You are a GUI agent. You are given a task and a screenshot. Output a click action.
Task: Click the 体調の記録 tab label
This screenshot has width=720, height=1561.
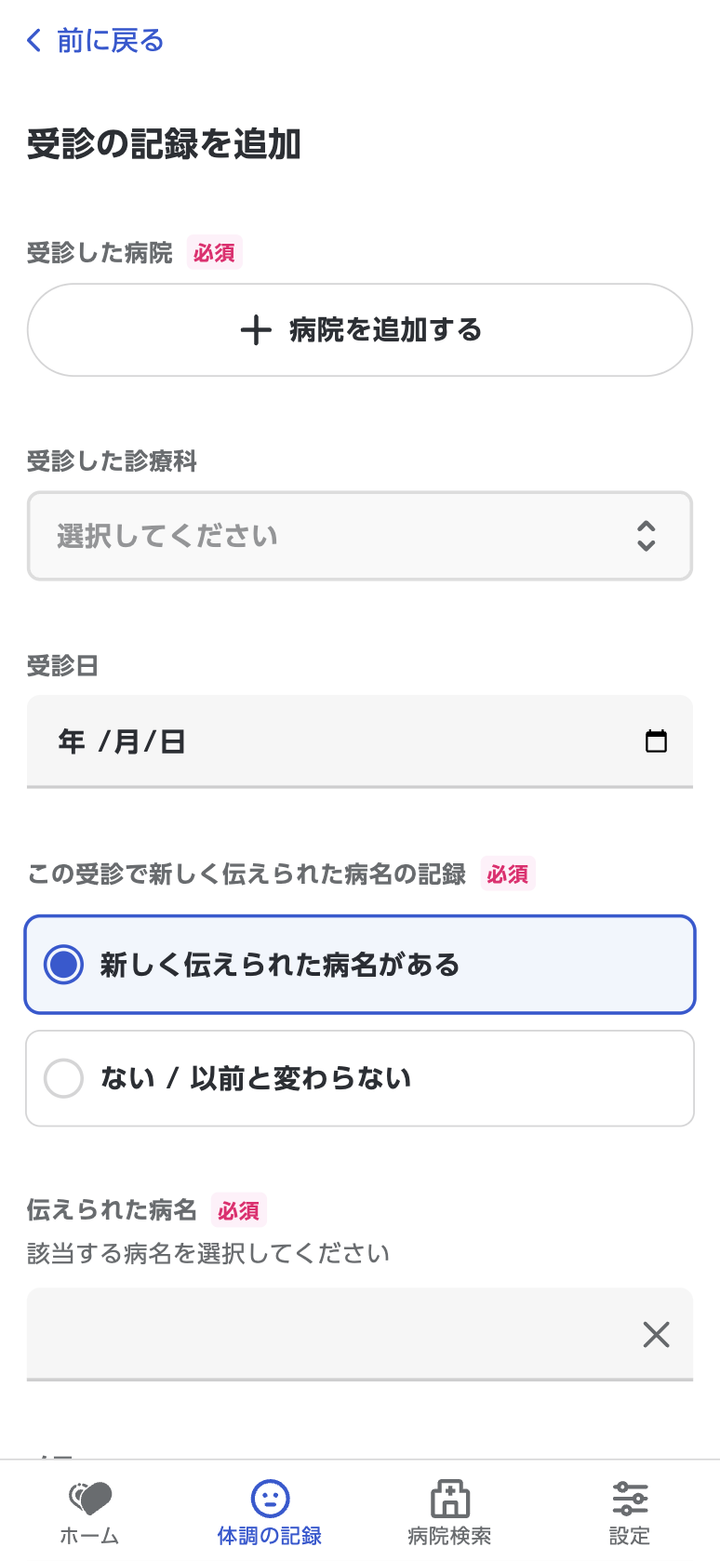[x=269, y=1536]
